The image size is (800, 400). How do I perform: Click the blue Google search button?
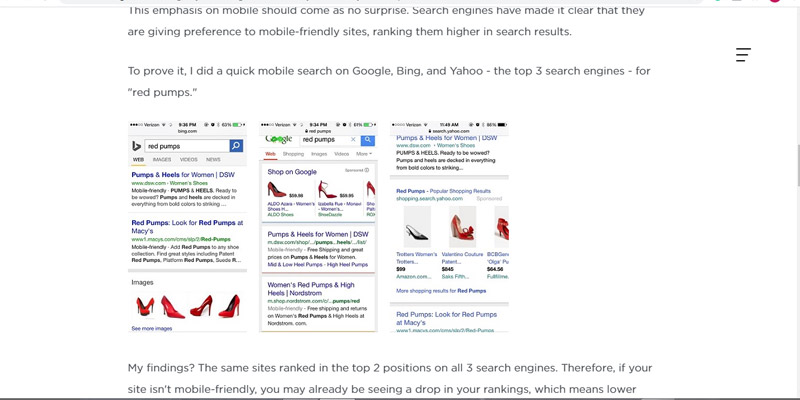(368, 140)
